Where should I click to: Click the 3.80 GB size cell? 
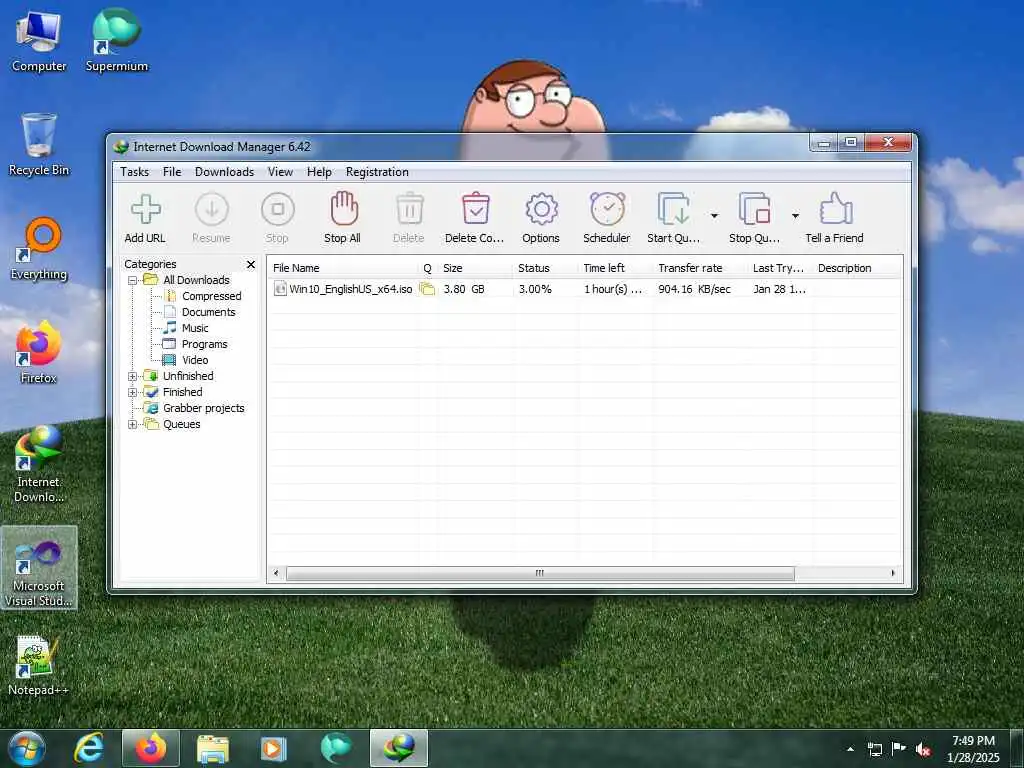(464, 289)
